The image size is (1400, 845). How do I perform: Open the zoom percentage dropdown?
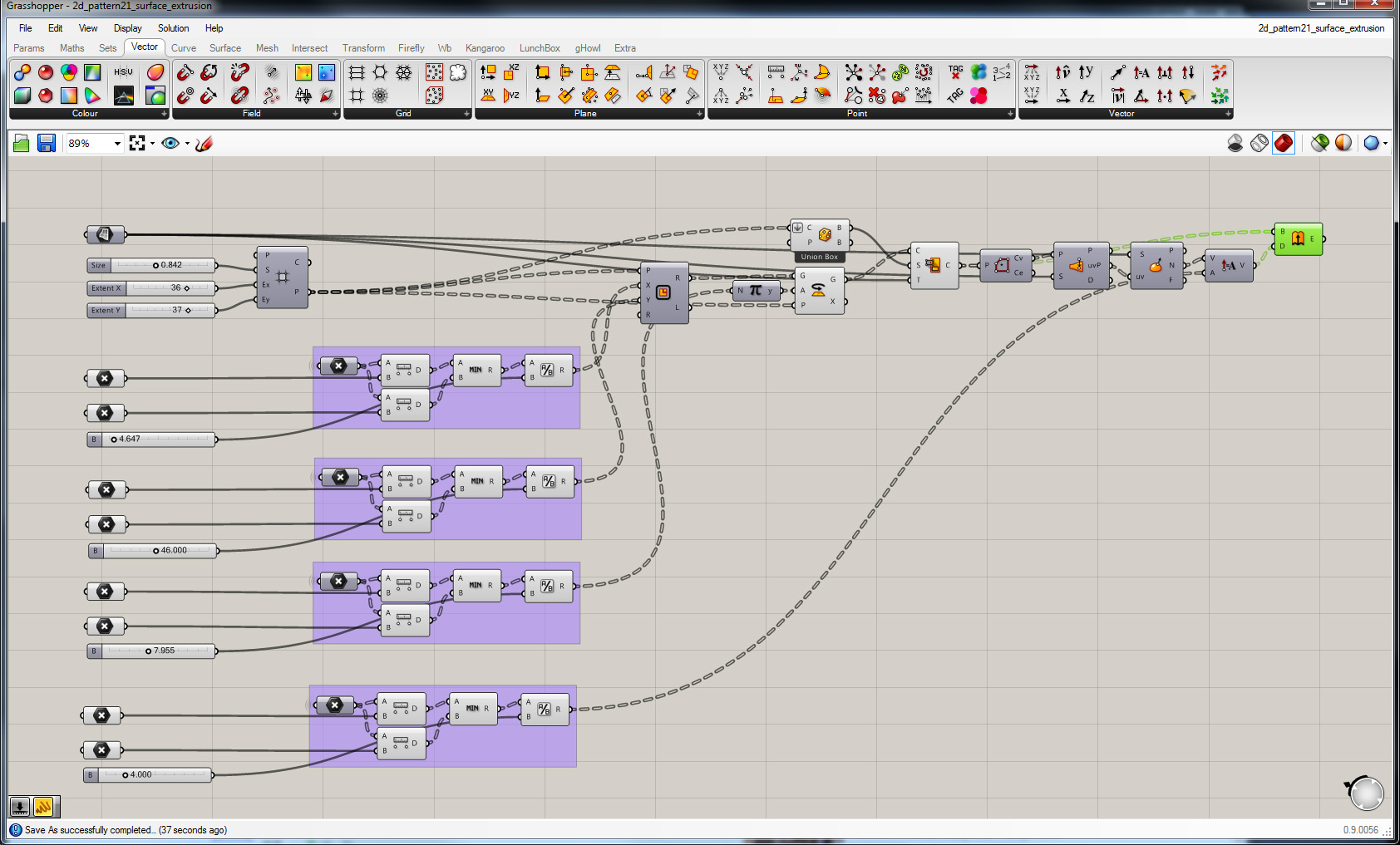click(x=117, y=144)
